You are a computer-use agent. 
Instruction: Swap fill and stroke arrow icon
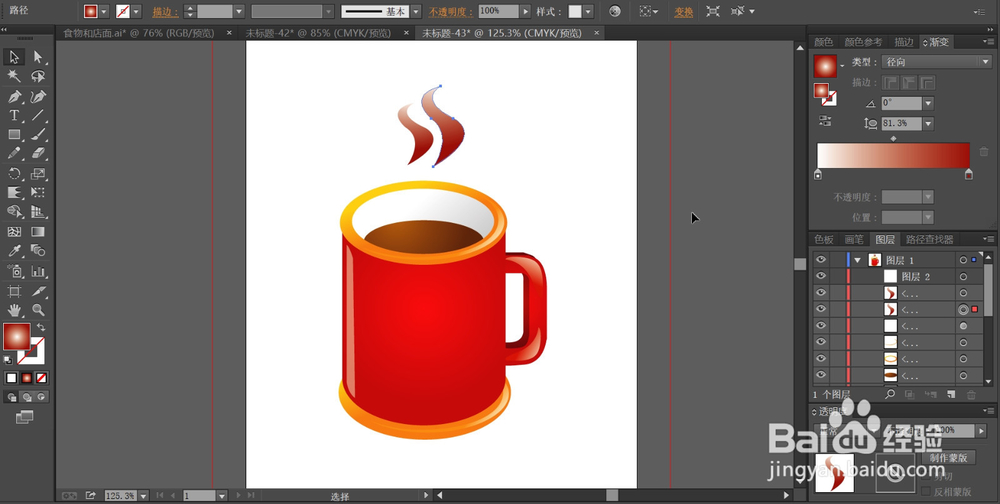(x=41, y=327)
